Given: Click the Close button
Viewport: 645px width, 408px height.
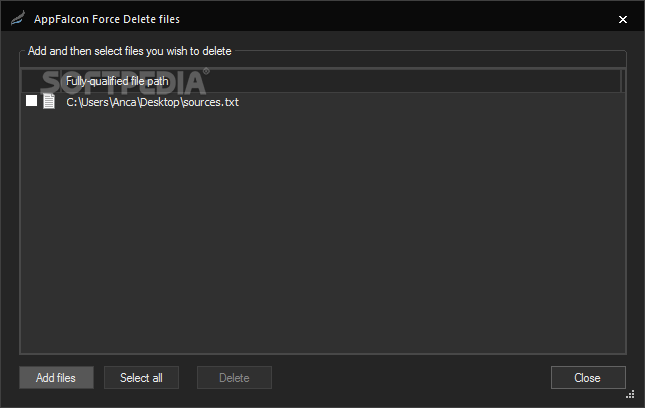Looking at the screenshot, I should (x=588, y=378).
